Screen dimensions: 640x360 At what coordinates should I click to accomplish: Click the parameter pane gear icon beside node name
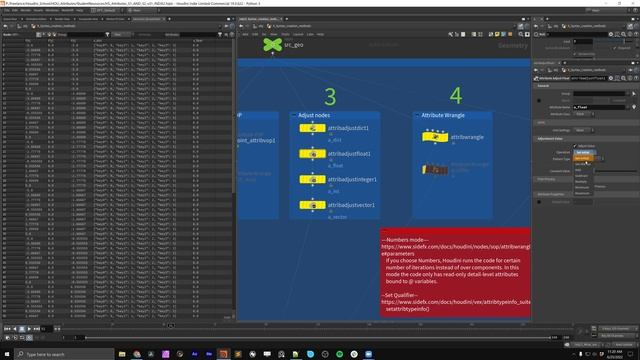611,78
